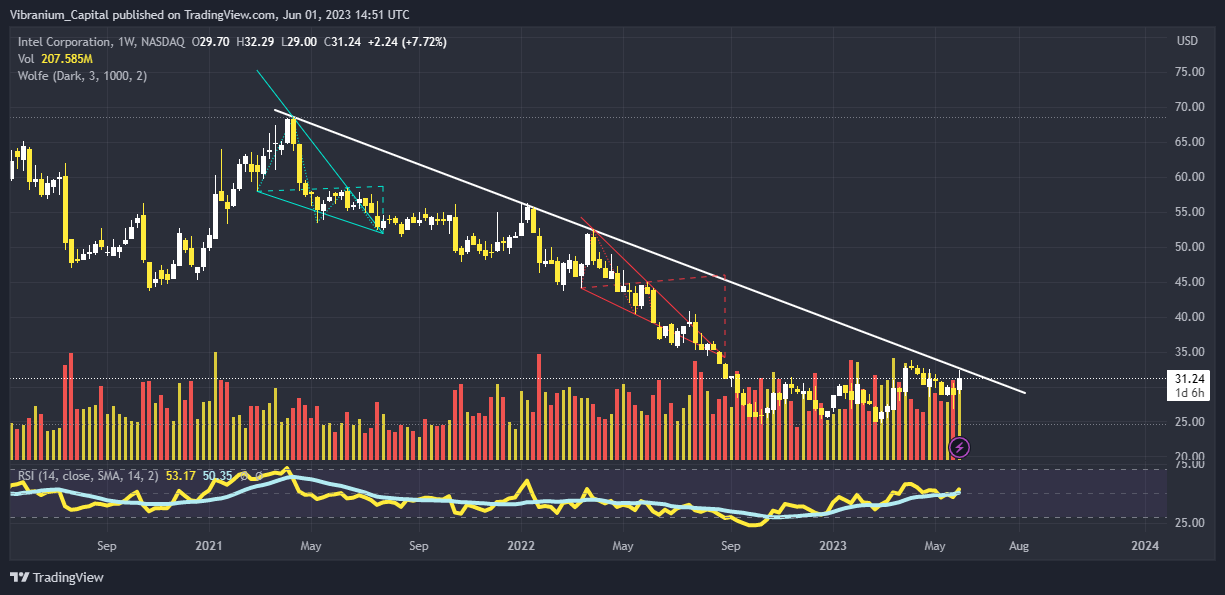Click the 55.00 price axis label
Screen dimensions: 1225x595
(1190, 212)
